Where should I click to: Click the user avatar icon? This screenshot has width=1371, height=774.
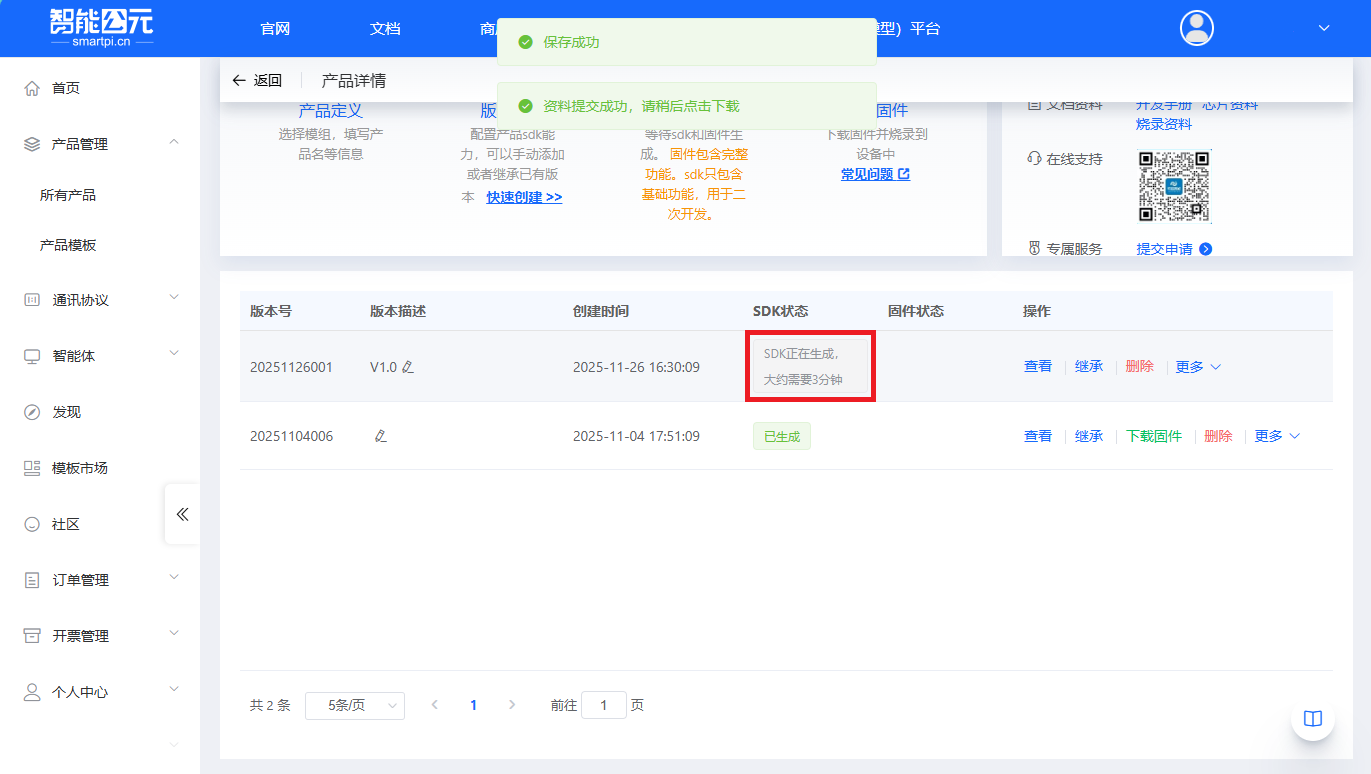tap(1196, 28)
